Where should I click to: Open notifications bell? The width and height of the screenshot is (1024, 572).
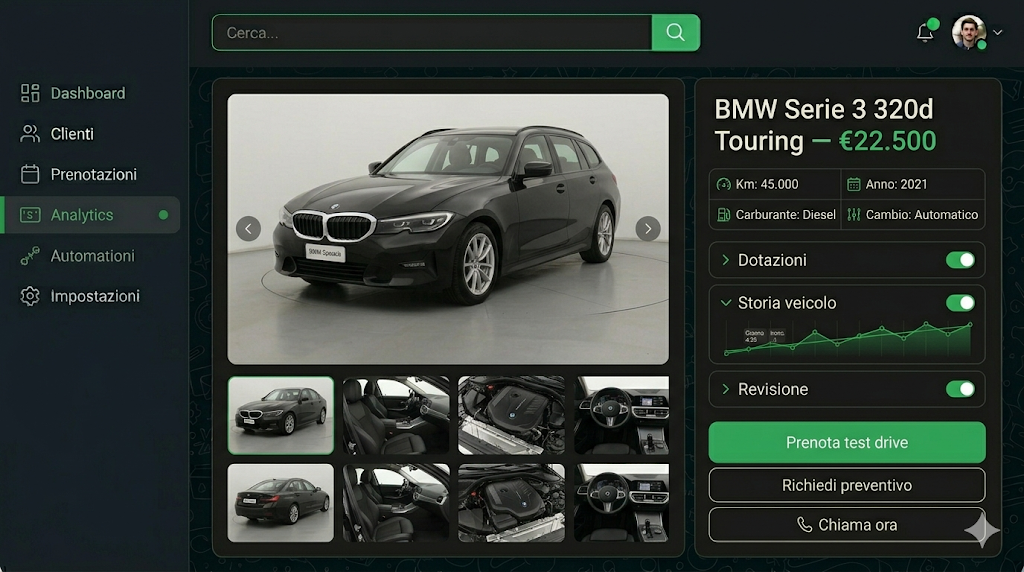pyautogui.click(x=925, y=32)
